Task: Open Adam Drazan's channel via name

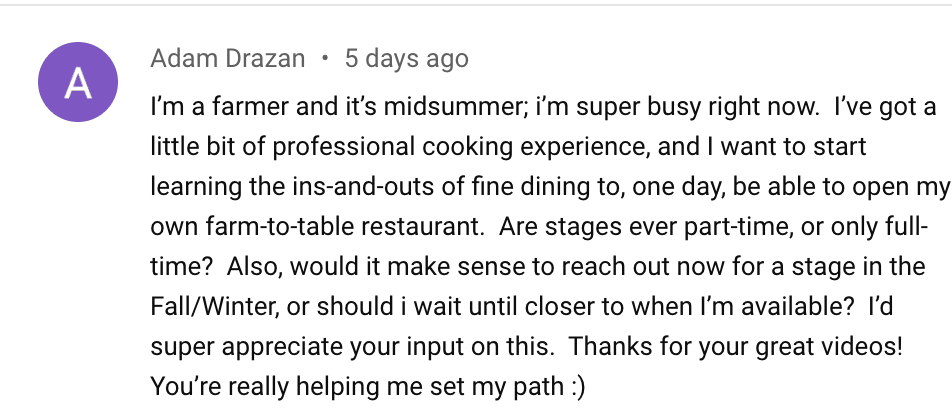Action: (228, 59)
